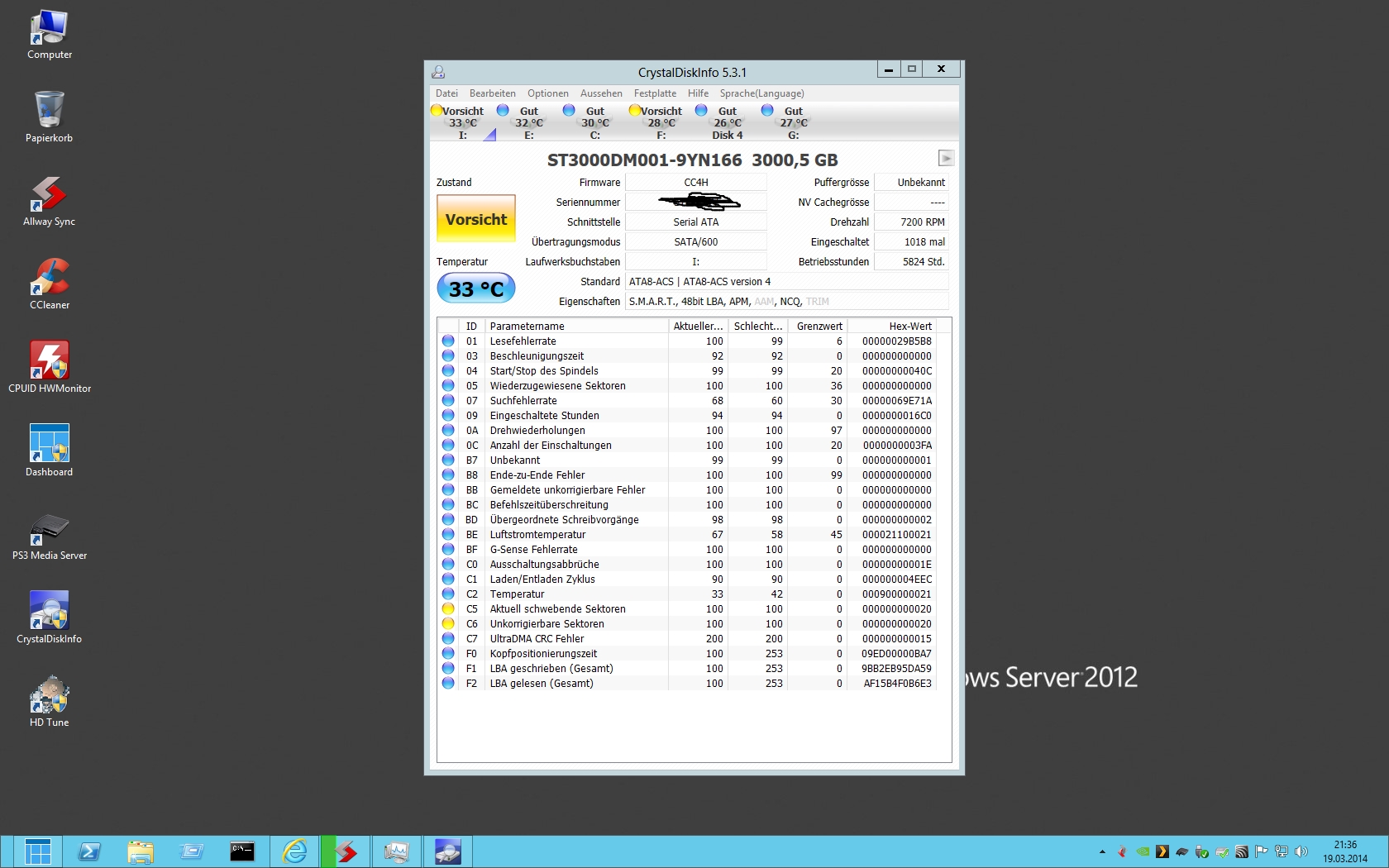Select the Eingeschaltete Stunden row
The image size is (1389, 868).
coord(687,415)
